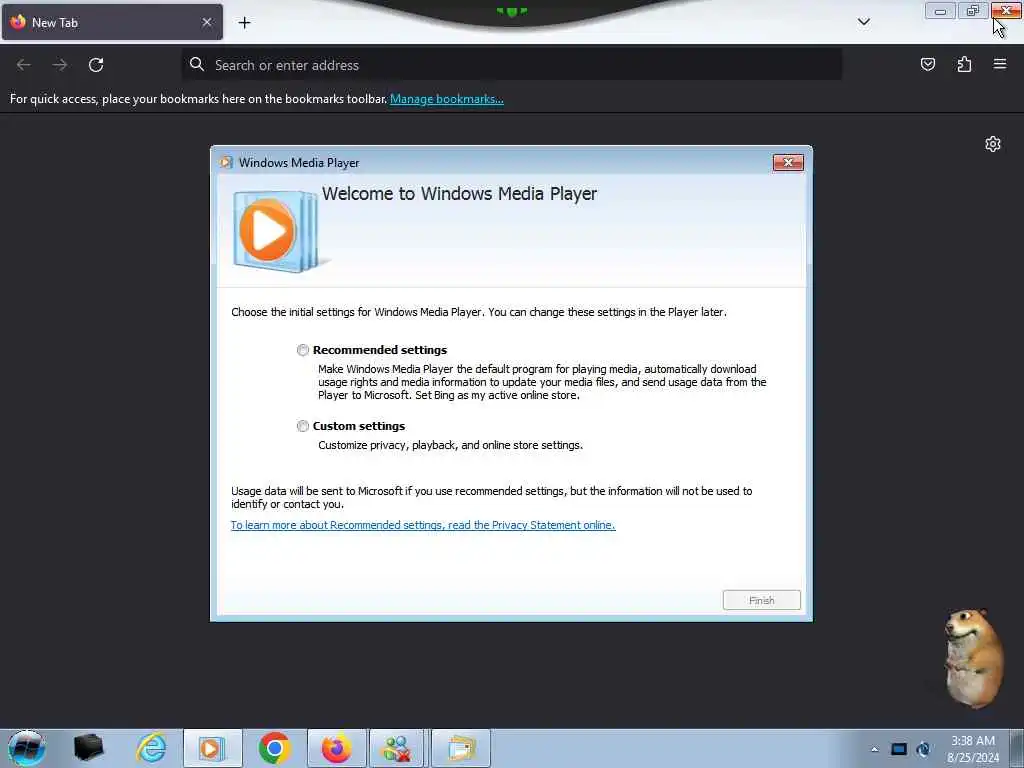Click the monitor icon in system tray
Image resolution: width=1024 pixels, height=768 pixels.
click(x=899, y=750)
